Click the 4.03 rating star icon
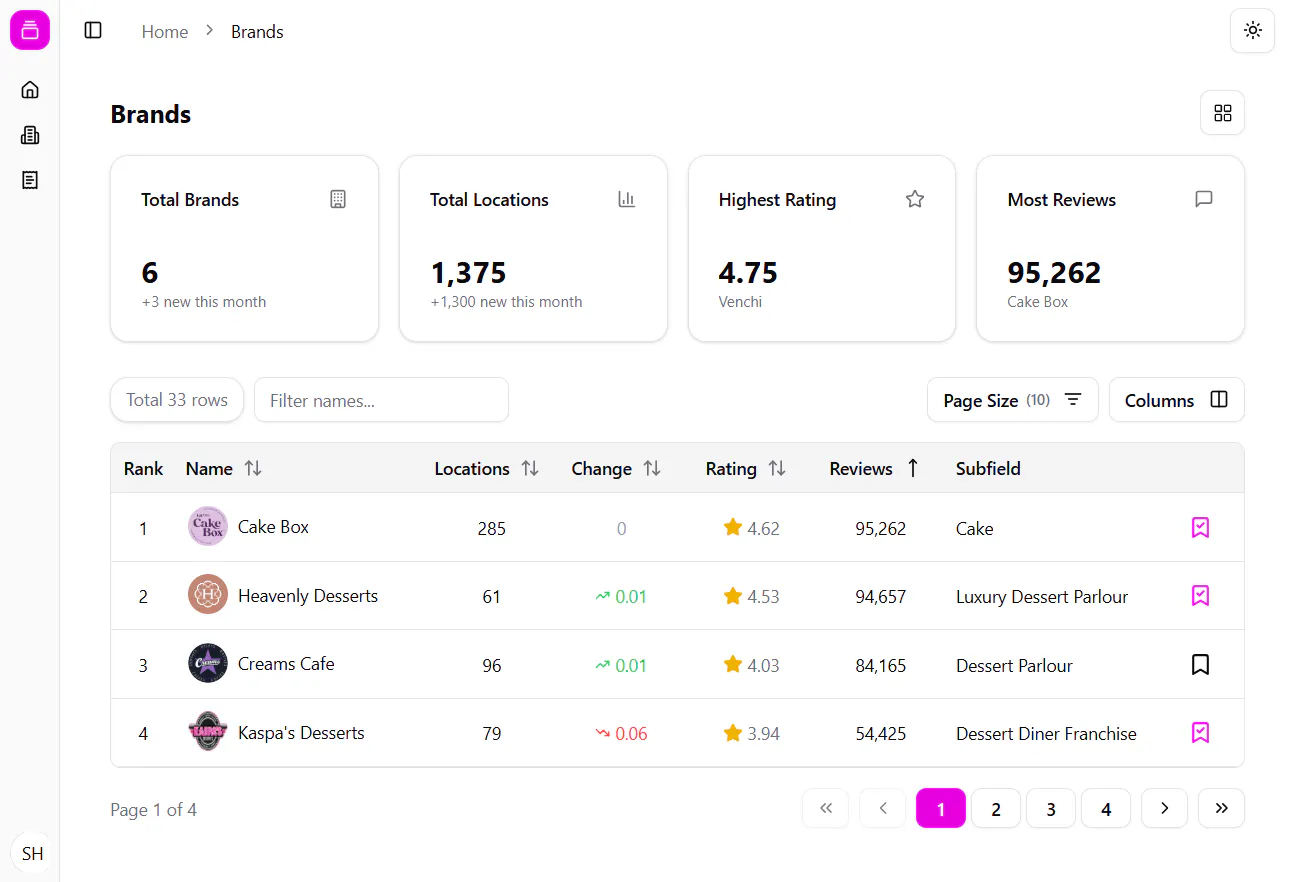This screenshot has width=1295, height=882. tap(733, 664)
